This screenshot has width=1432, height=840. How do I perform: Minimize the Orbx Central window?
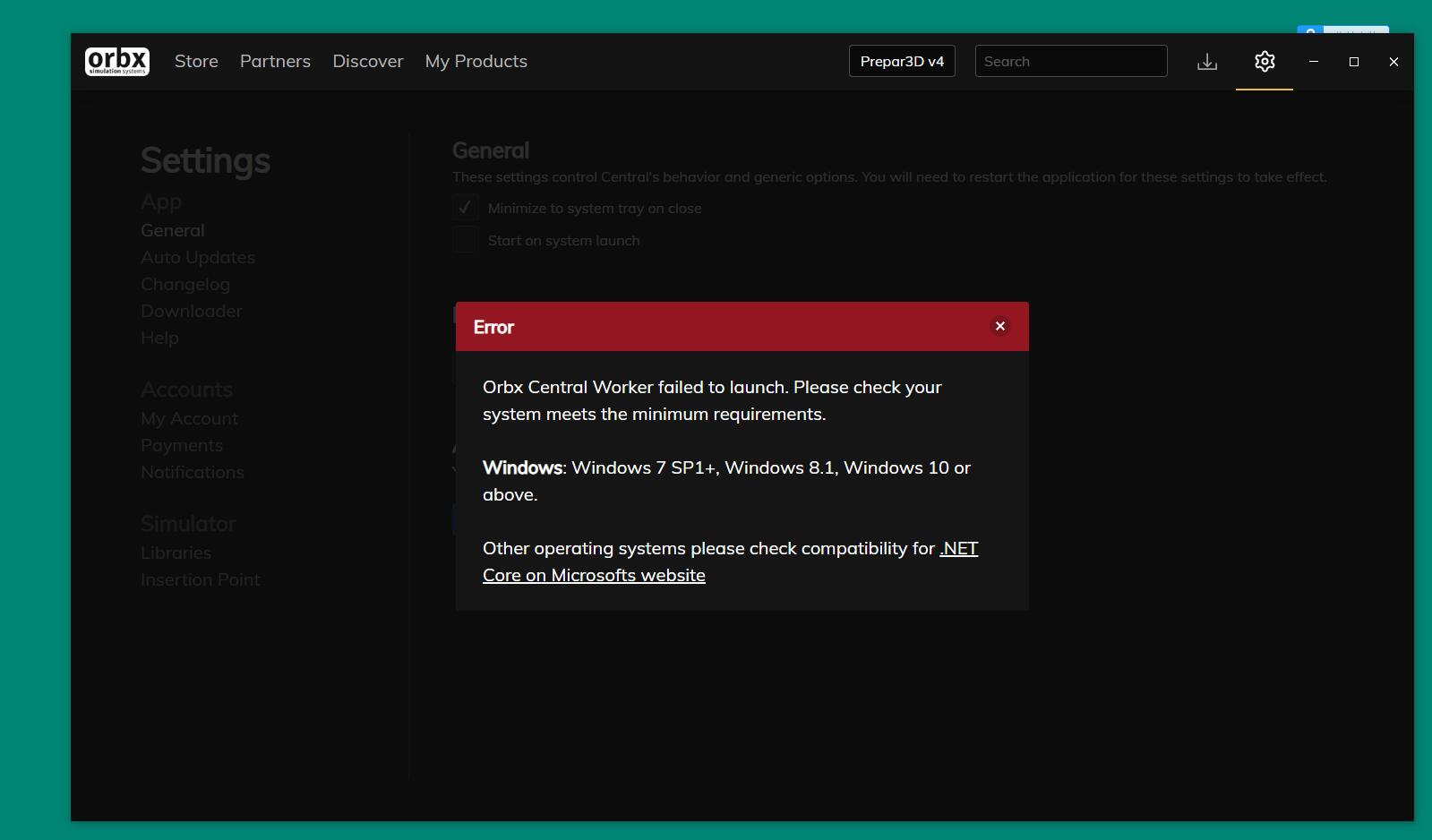[1314, 61]
